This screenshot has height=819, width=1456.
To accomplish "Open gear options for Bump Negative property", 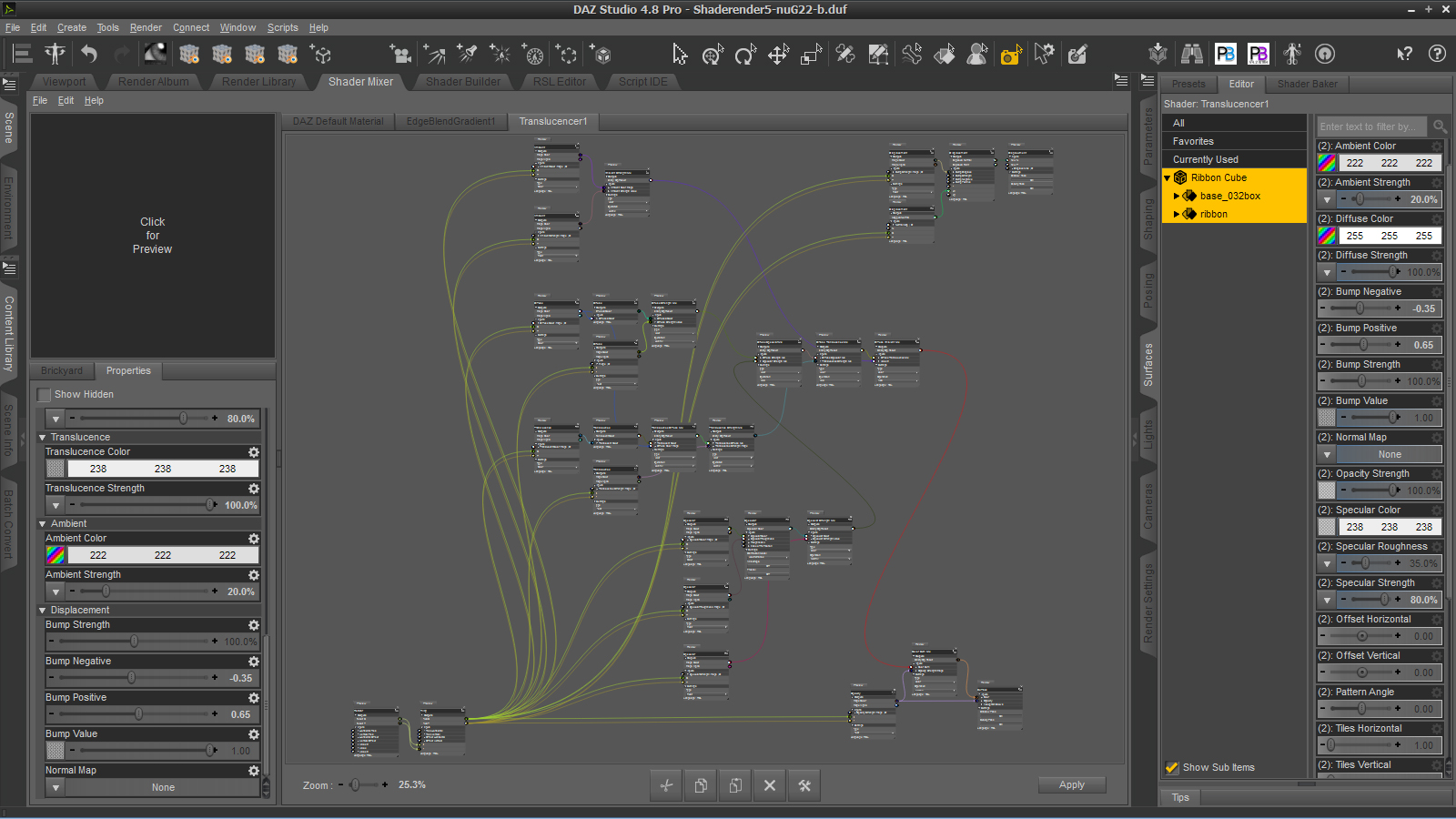I will [x=254, y=662].
